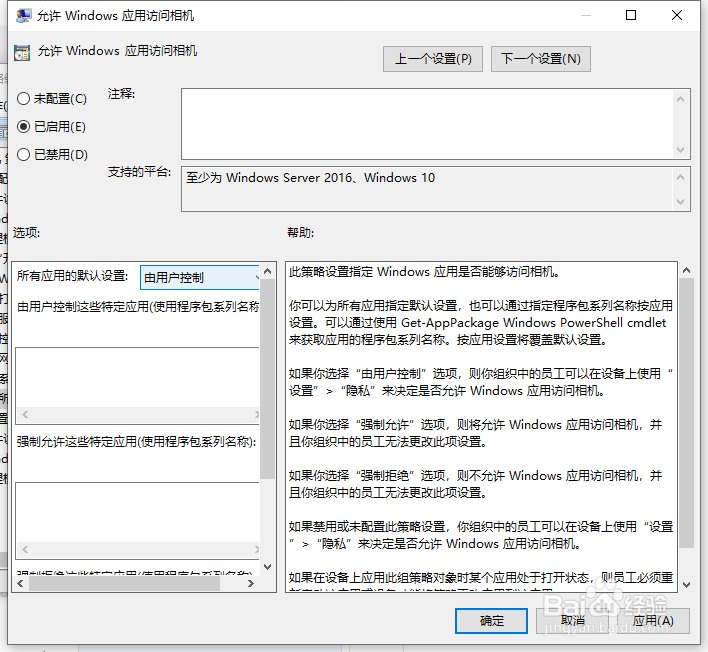Image resolution: width=708 pixels, height=652 pixels.
Task: Click the options panel vertical scrollbar thumb
Action: coord(267,379)
